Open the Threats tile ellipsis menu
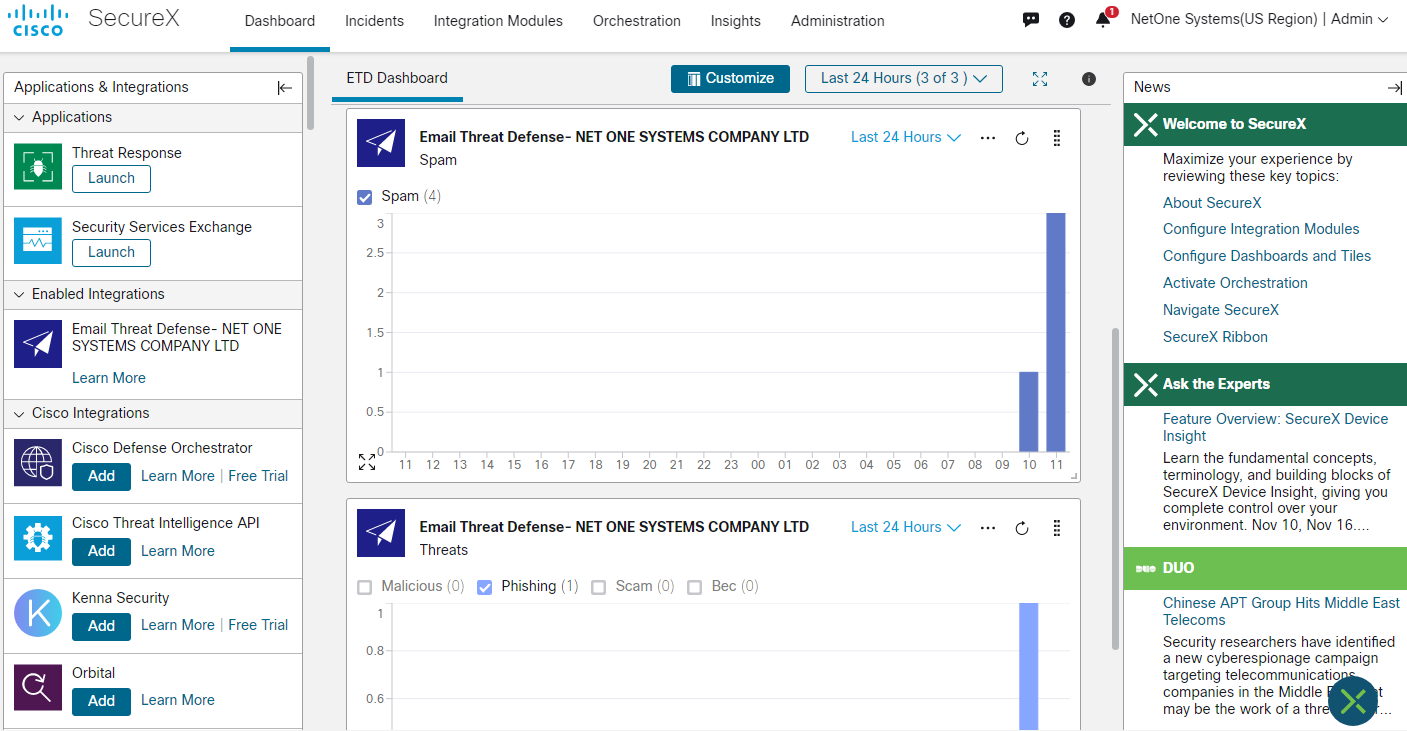 pyautogui.click(x=988, y=528)
